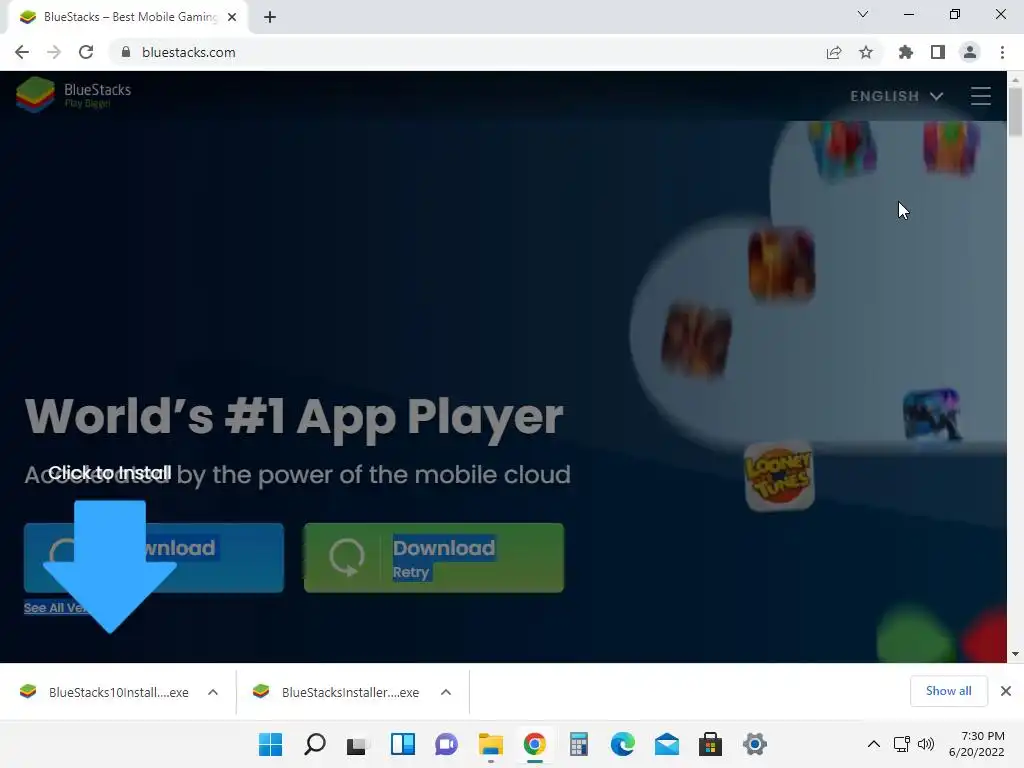Viewport: 1024px width, 768px height.
Task: Click the share page icon in address bar
Action: [x=833, y=52]
